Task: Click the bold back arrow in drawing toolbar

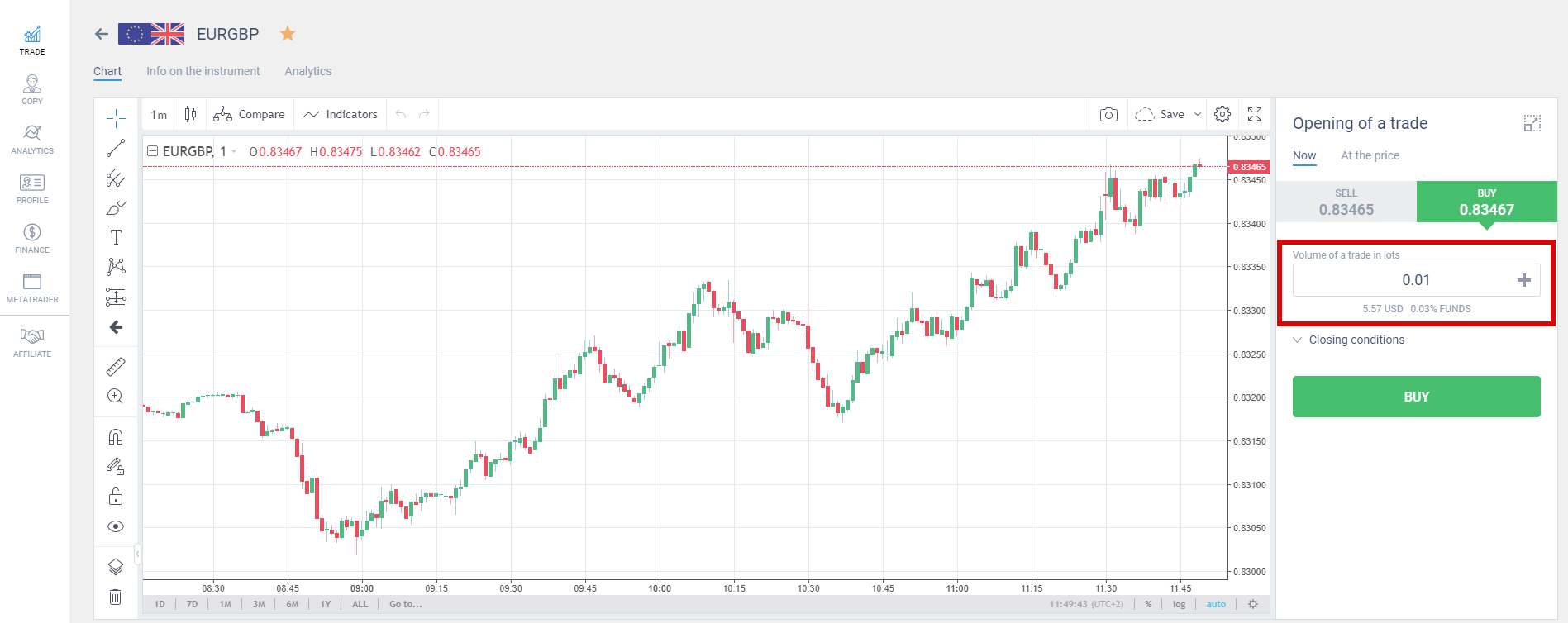Action: [116, 327]
